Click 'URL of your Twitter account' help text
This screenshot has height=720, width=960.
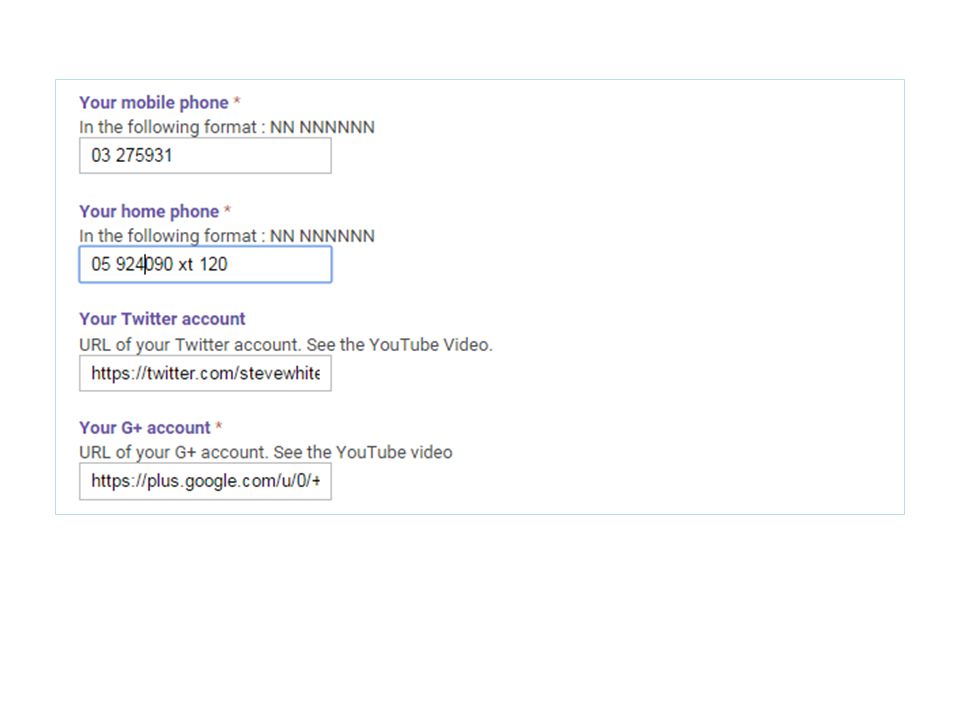[285, 345]
